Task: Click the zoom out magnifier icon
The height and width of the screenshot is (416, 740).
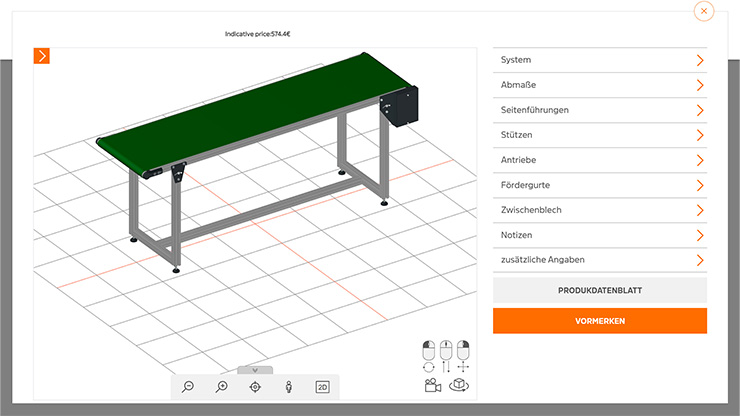Action: (x=188, y=387)
